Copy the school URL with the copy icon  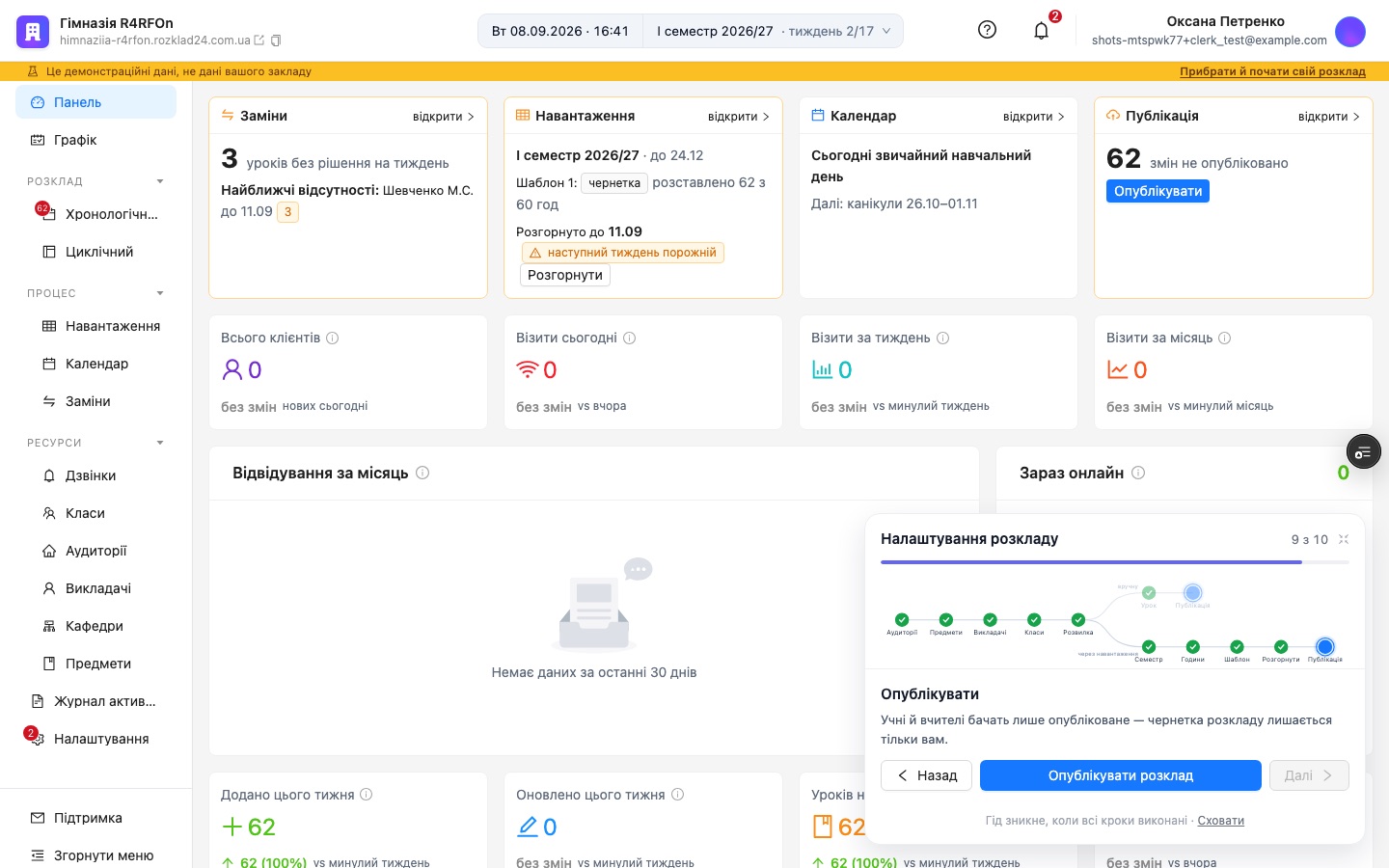276,41
